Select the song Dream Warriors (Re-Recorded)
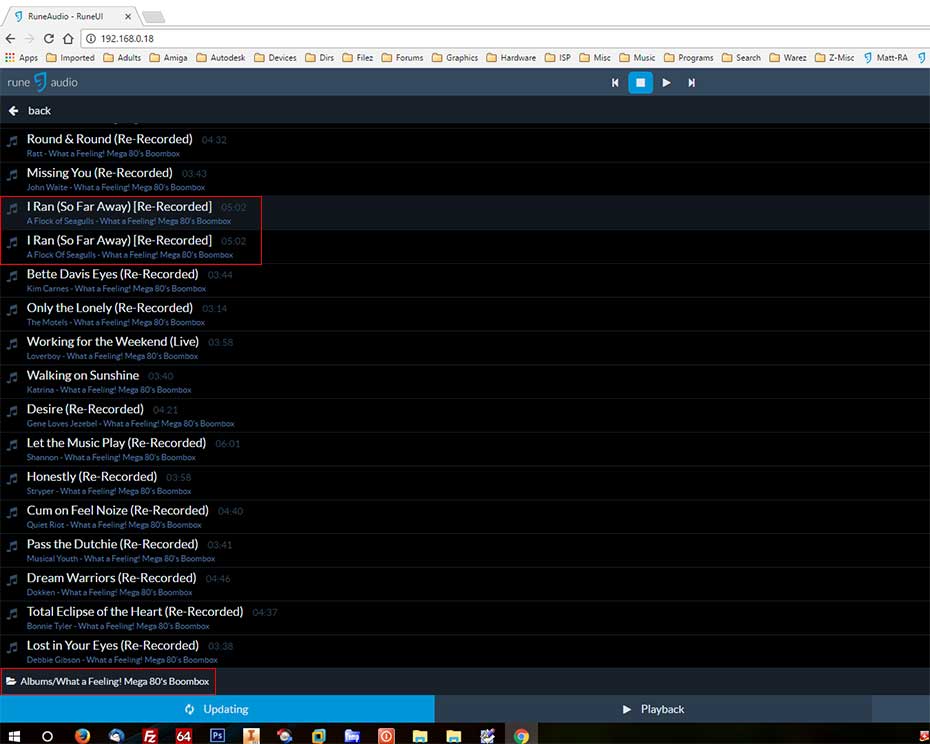930x744 pixels. pos(465,584)
